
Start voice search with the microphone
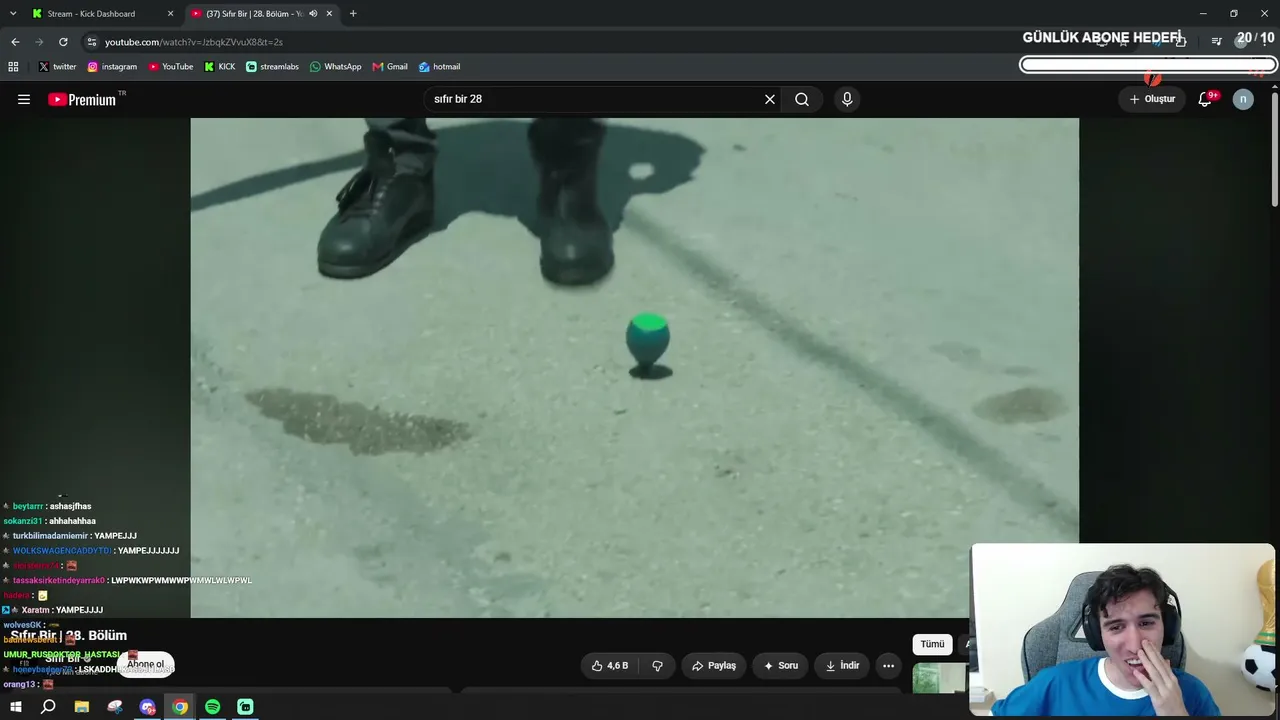click(847, 99)
